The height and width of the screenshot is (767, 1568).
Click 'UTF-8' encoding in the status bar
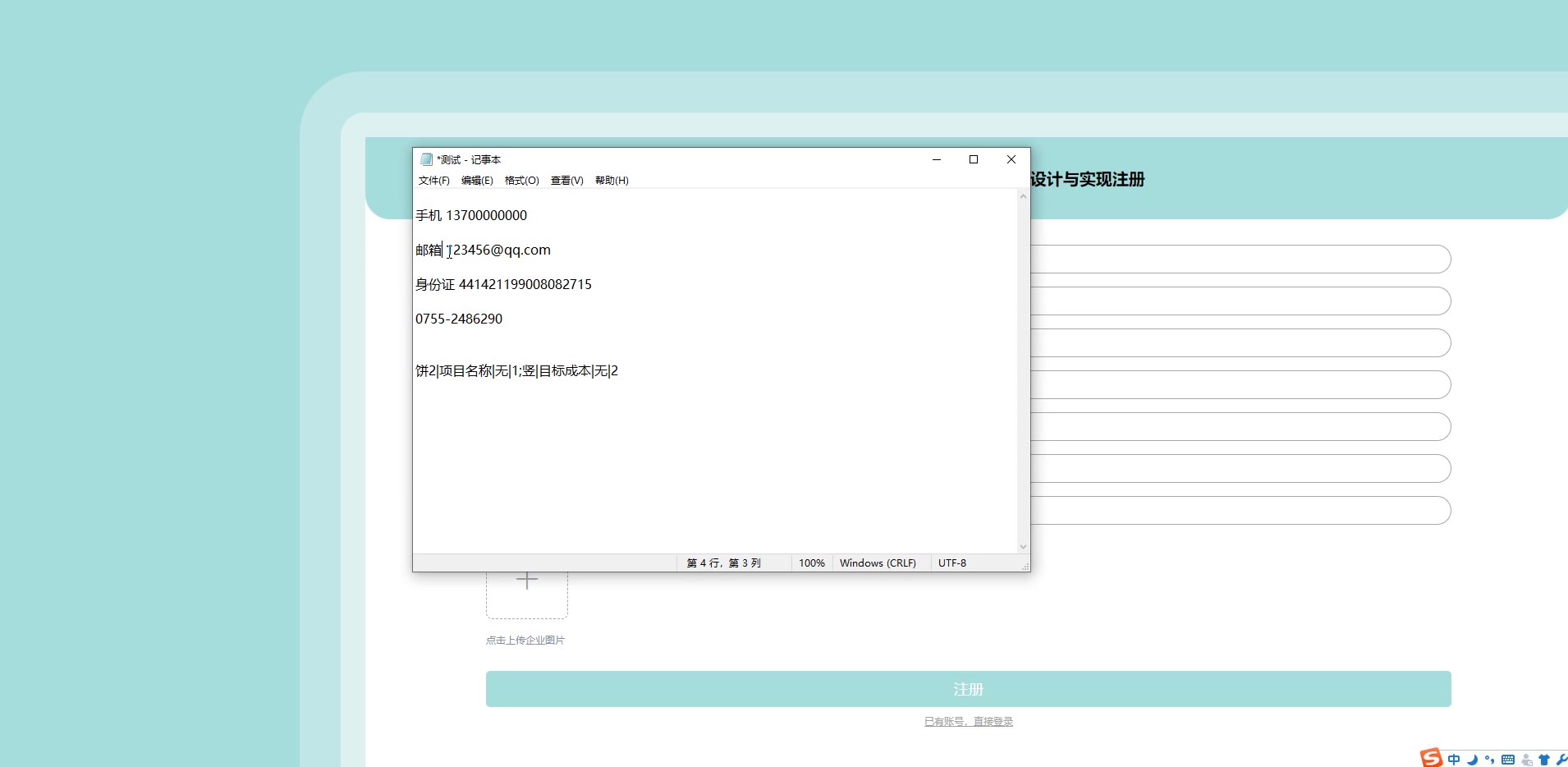(x=952, y=563)
